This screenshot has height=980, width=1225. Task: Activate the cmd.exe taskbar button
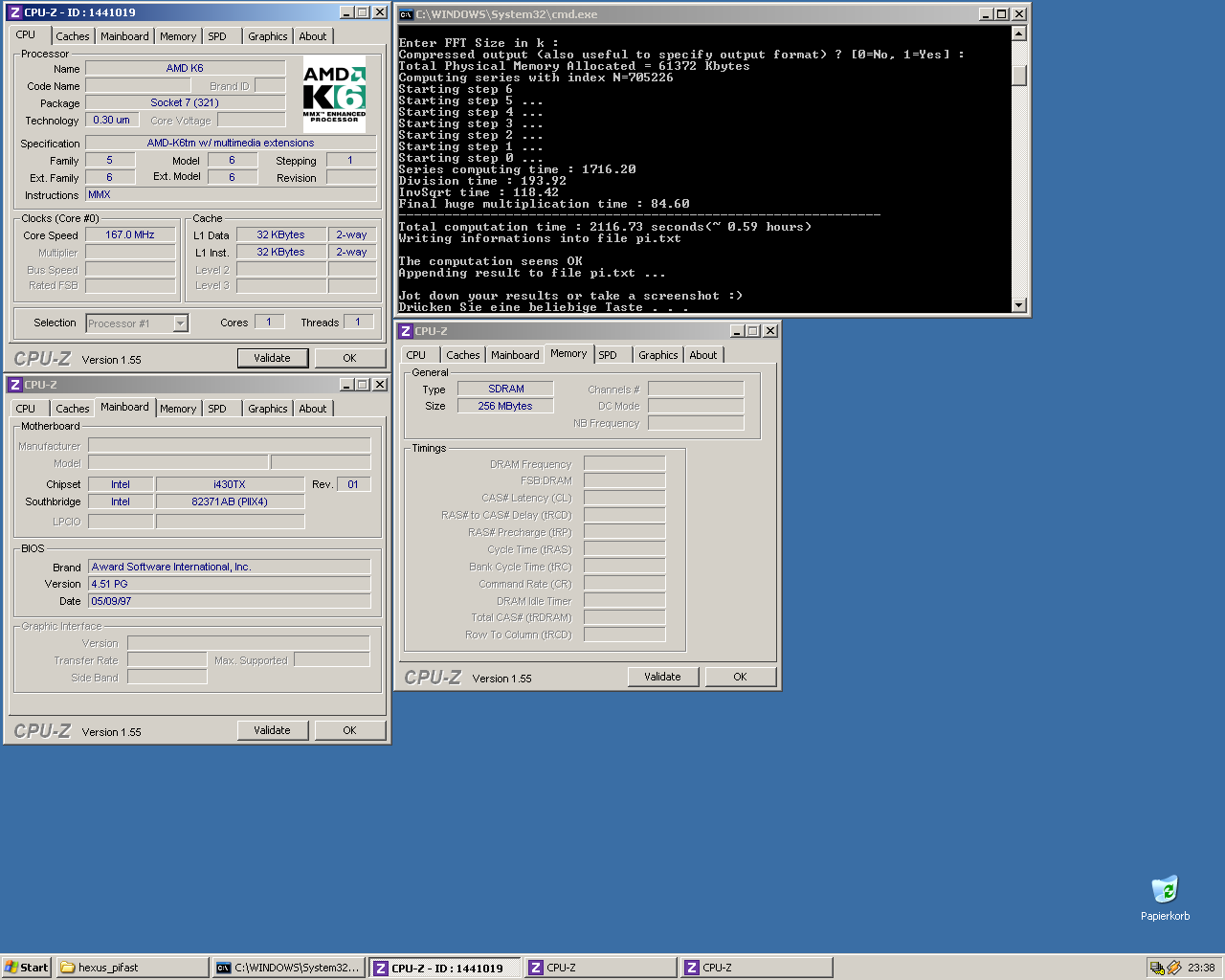tap(288, 968)
